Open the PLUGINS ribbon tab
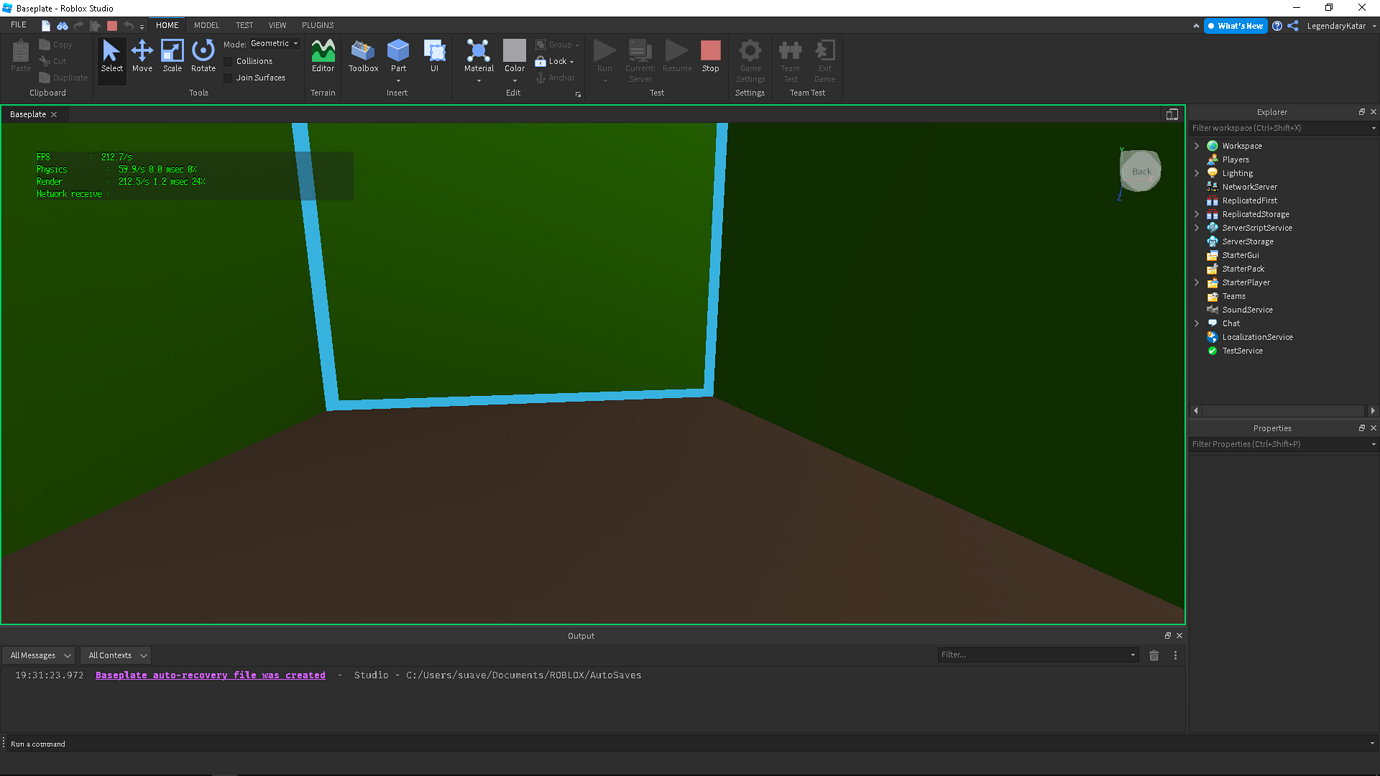1380x776 pixels. pyautogui.click(x=317, y=25)
